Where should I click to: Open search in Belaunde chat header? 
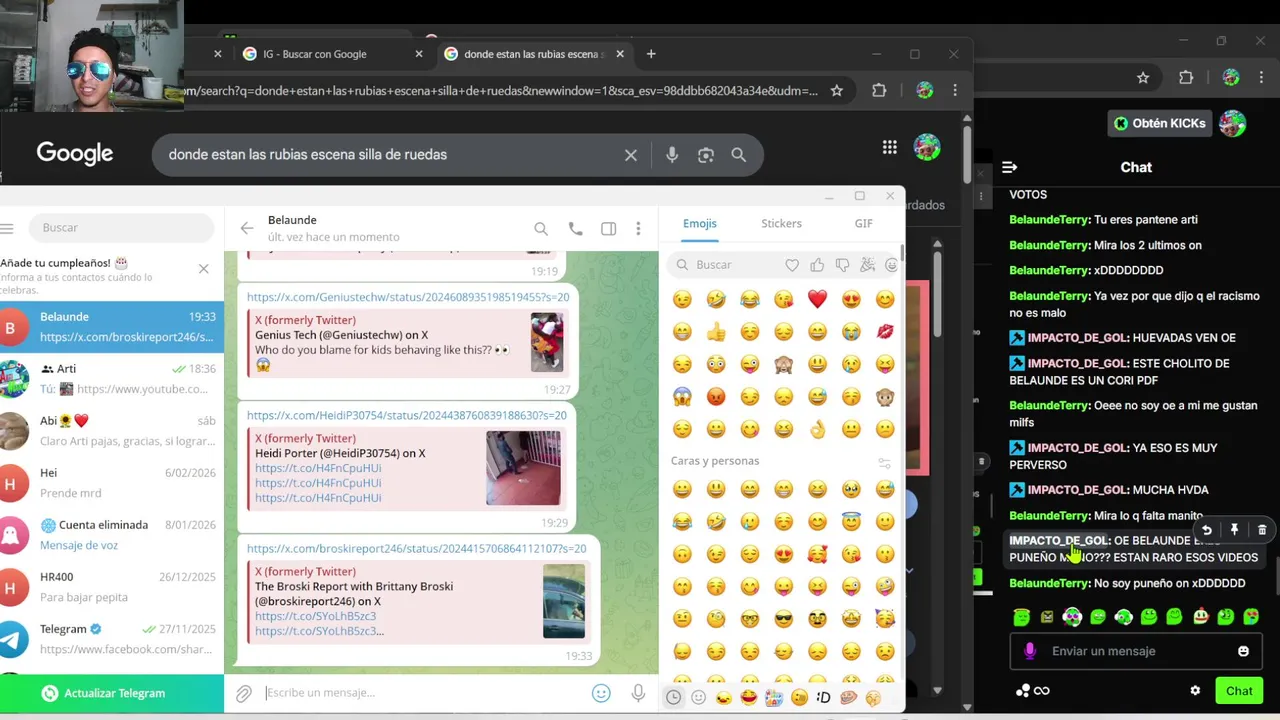541,229
